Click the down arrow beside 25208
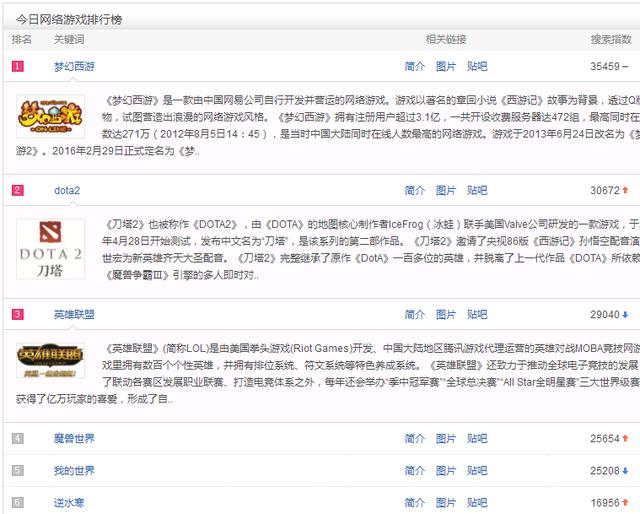Image resolution: width=640 pixels, height=514 pixels. pyautogui.click(x=625, y=471)
